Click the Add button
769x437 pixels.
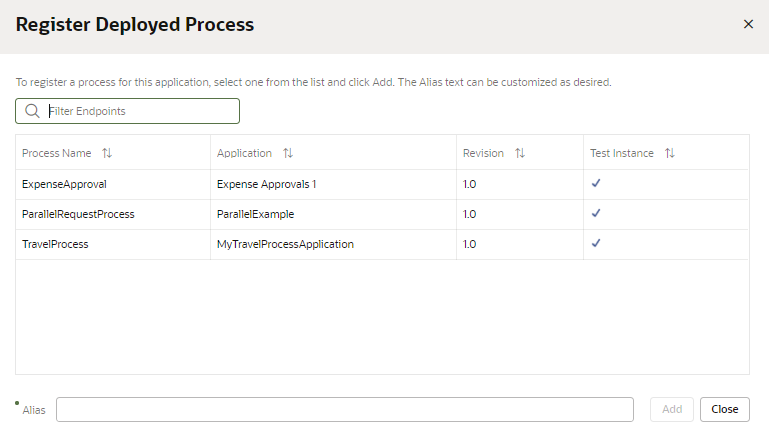point(672,410)
